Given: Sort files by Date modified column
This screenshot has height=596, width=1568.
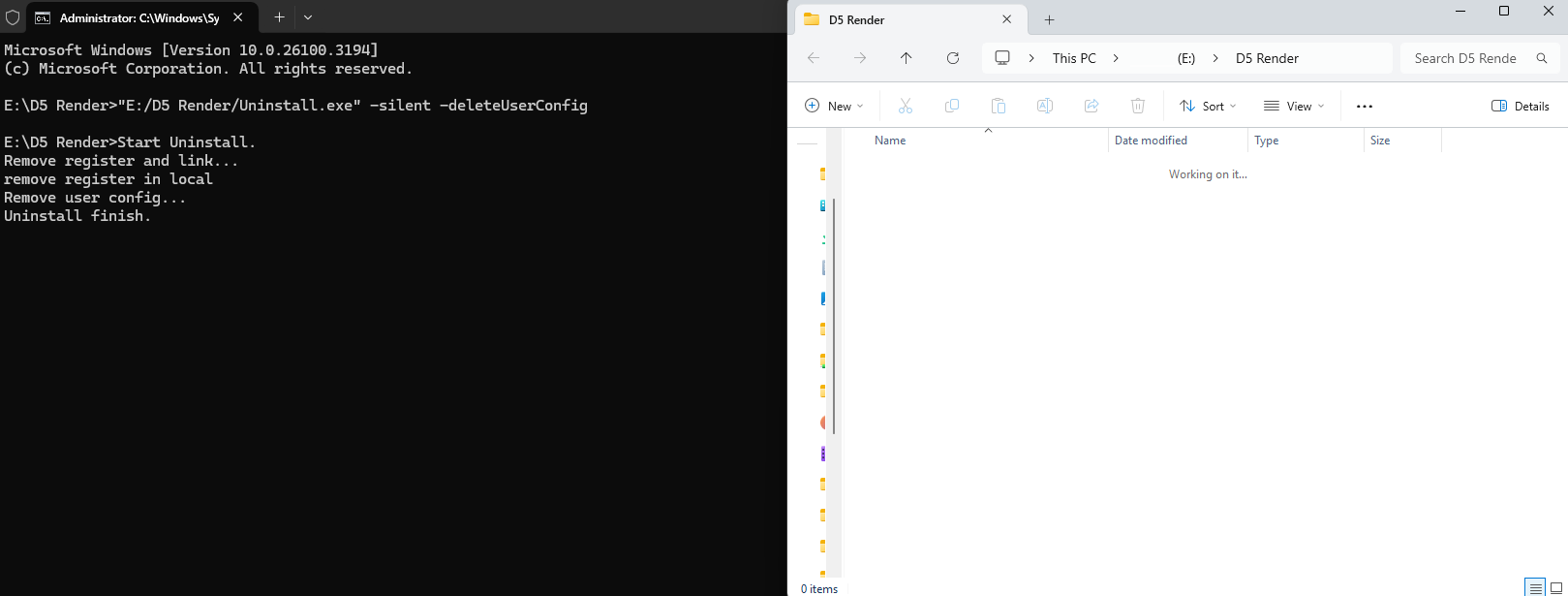Looking at the screenshot, I should coord(1151,141).
